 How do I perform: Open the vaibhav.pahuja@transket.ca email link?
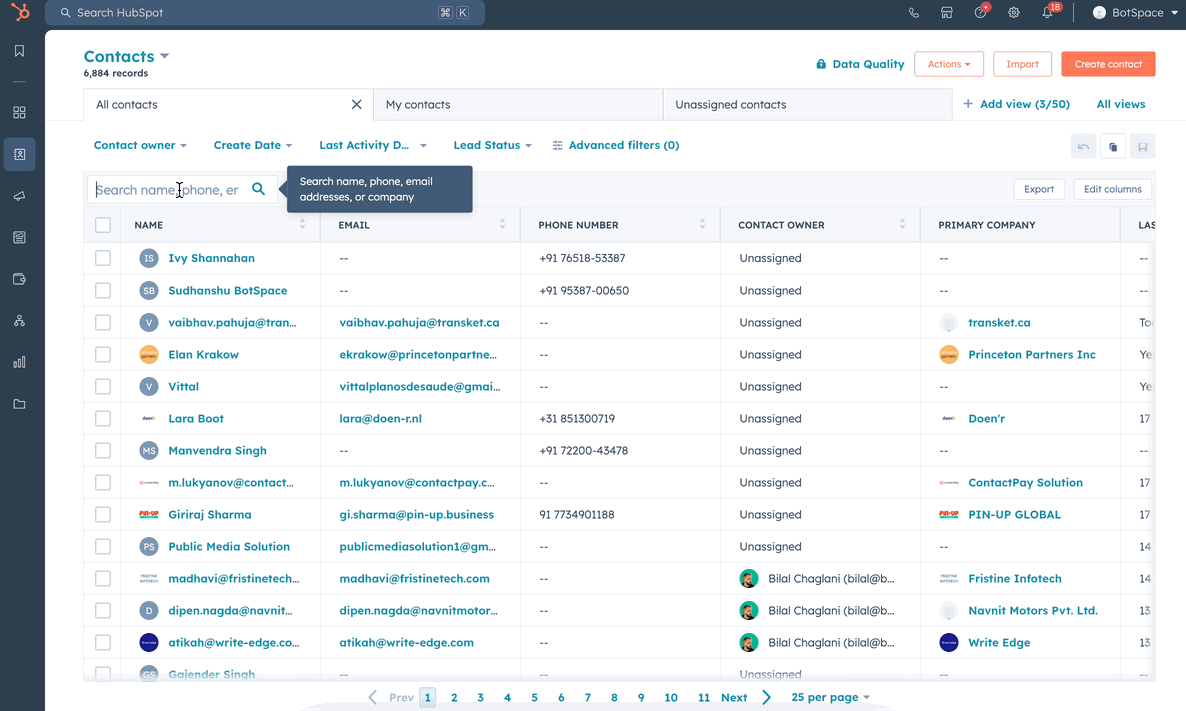tap(419, 322)
